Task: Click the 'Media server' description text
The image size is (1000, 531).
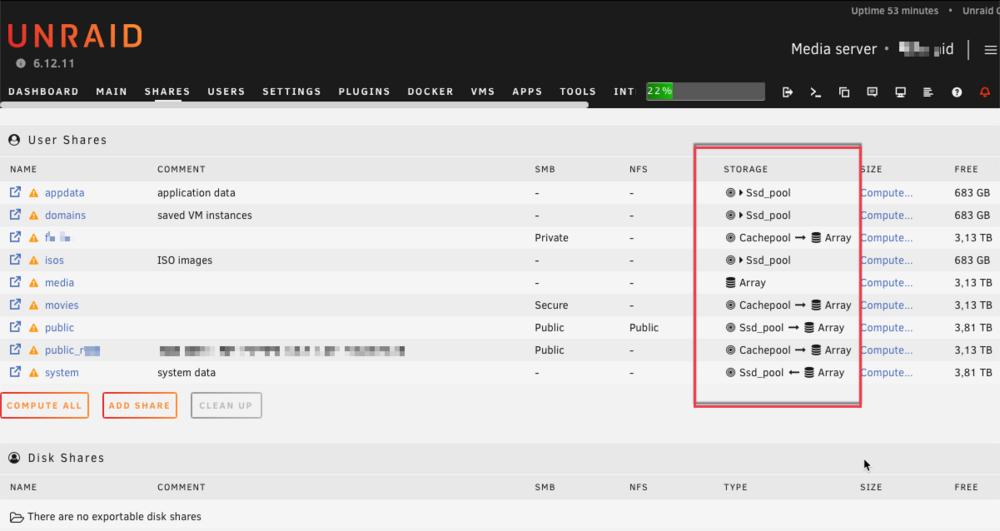Action: point(834,49)
